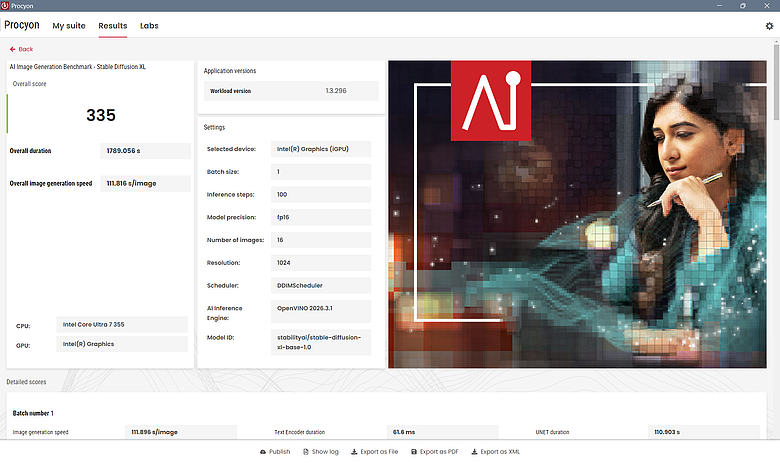Click the Export as File download icon

tap(354, 452)
